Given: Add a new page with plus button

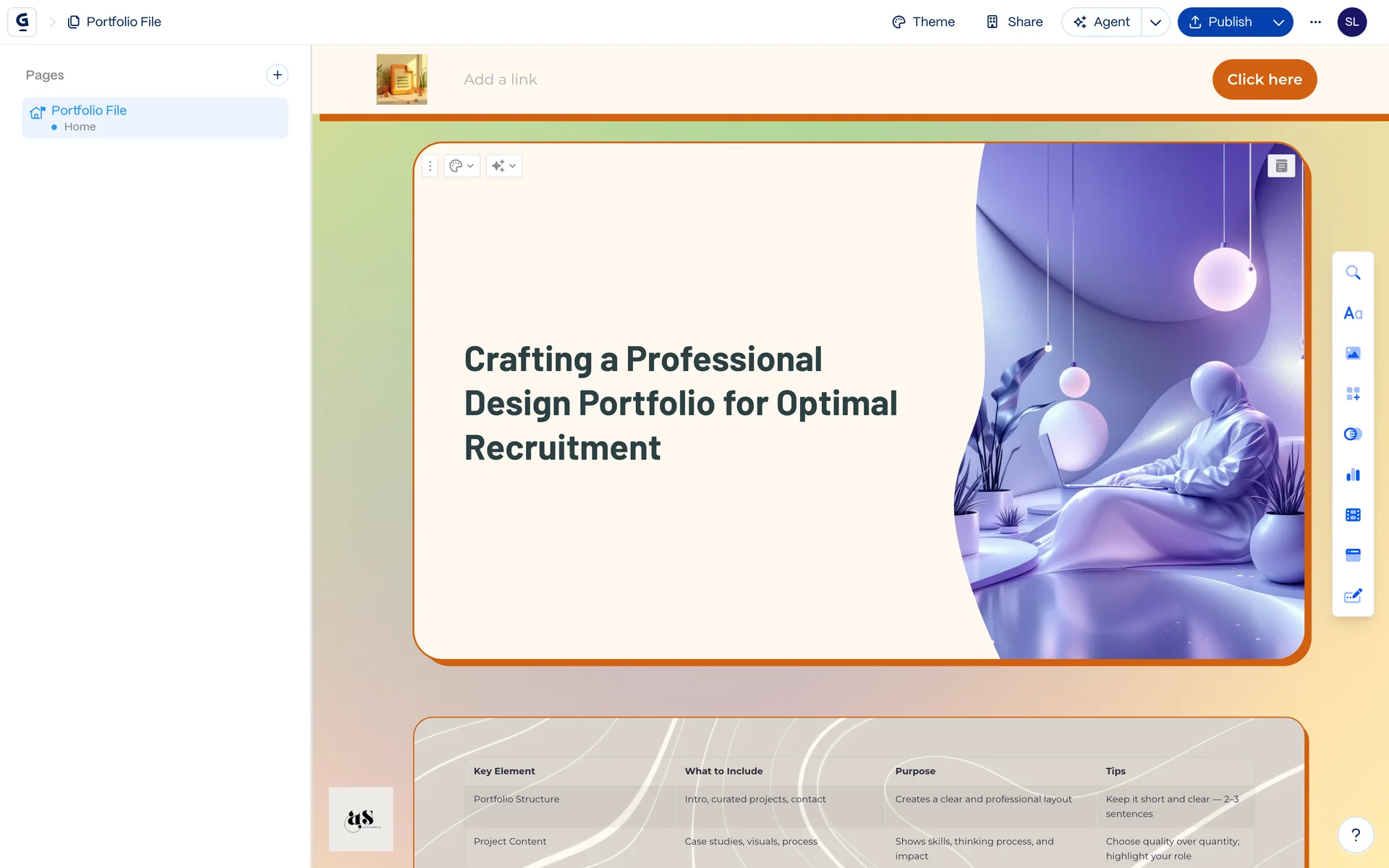Looking at the screenshot, I should 277,75.
